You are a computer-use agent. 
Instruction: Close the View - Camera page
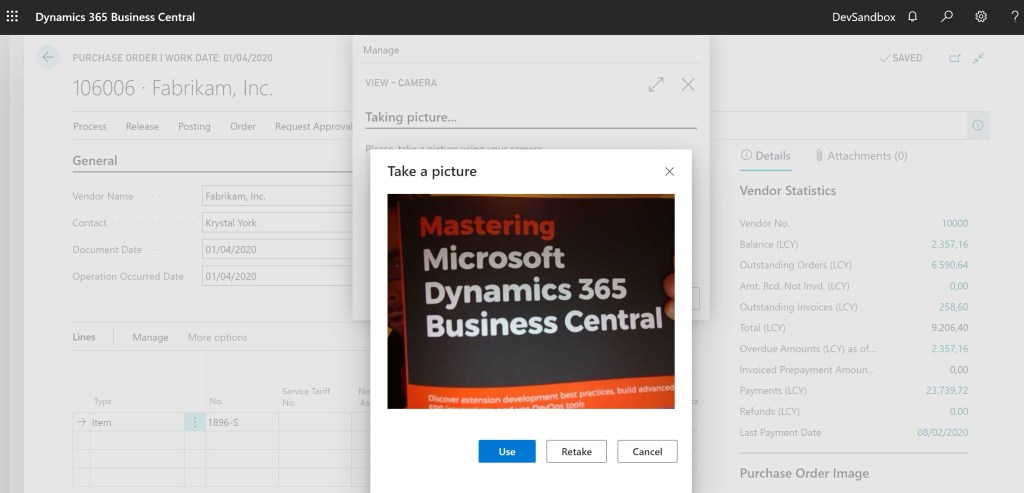(x=688, y=85)
